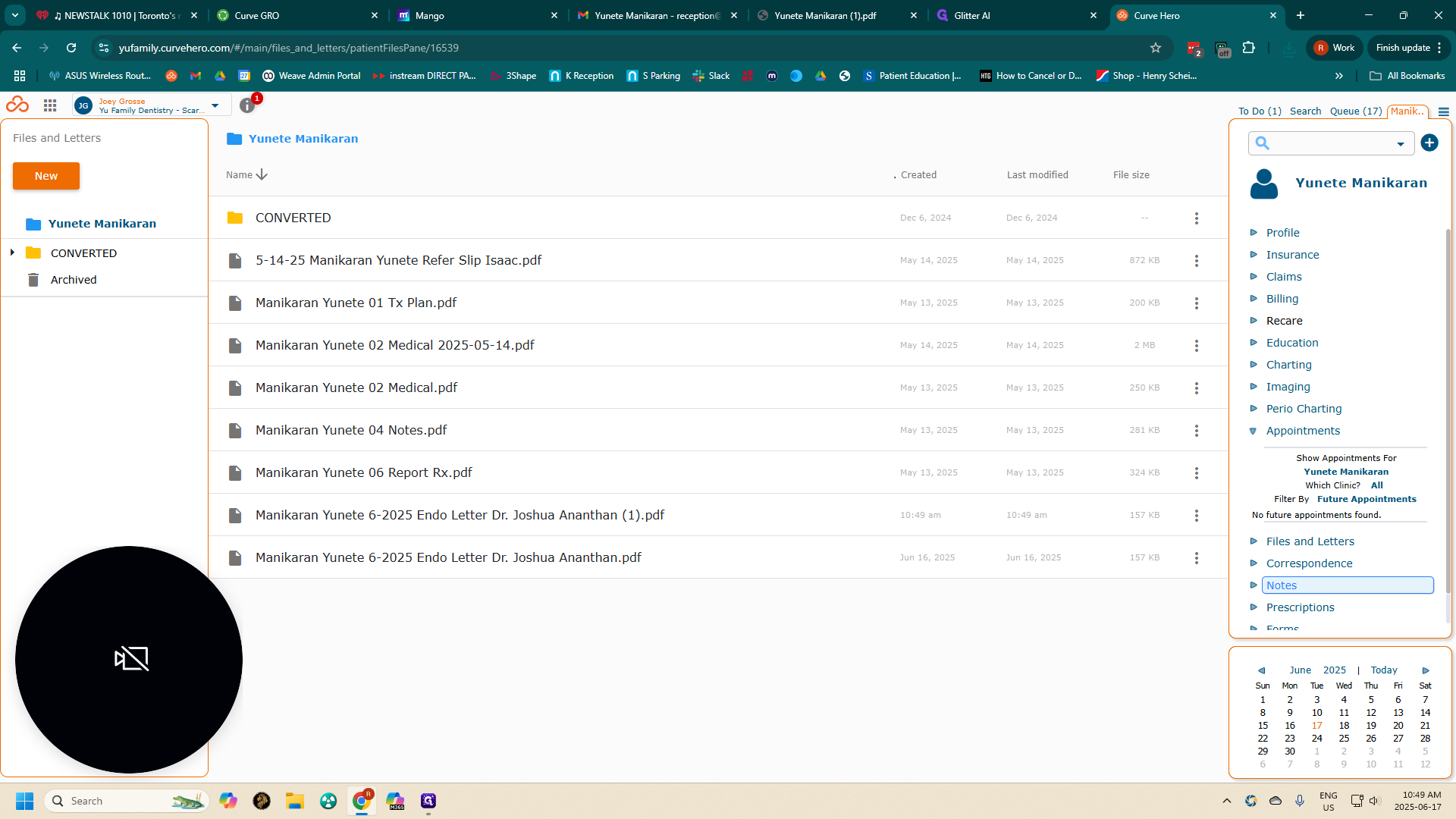Bookmark this page with the star icon
The height and width of the screenshot is (819, 1456).
point(1156,48)
